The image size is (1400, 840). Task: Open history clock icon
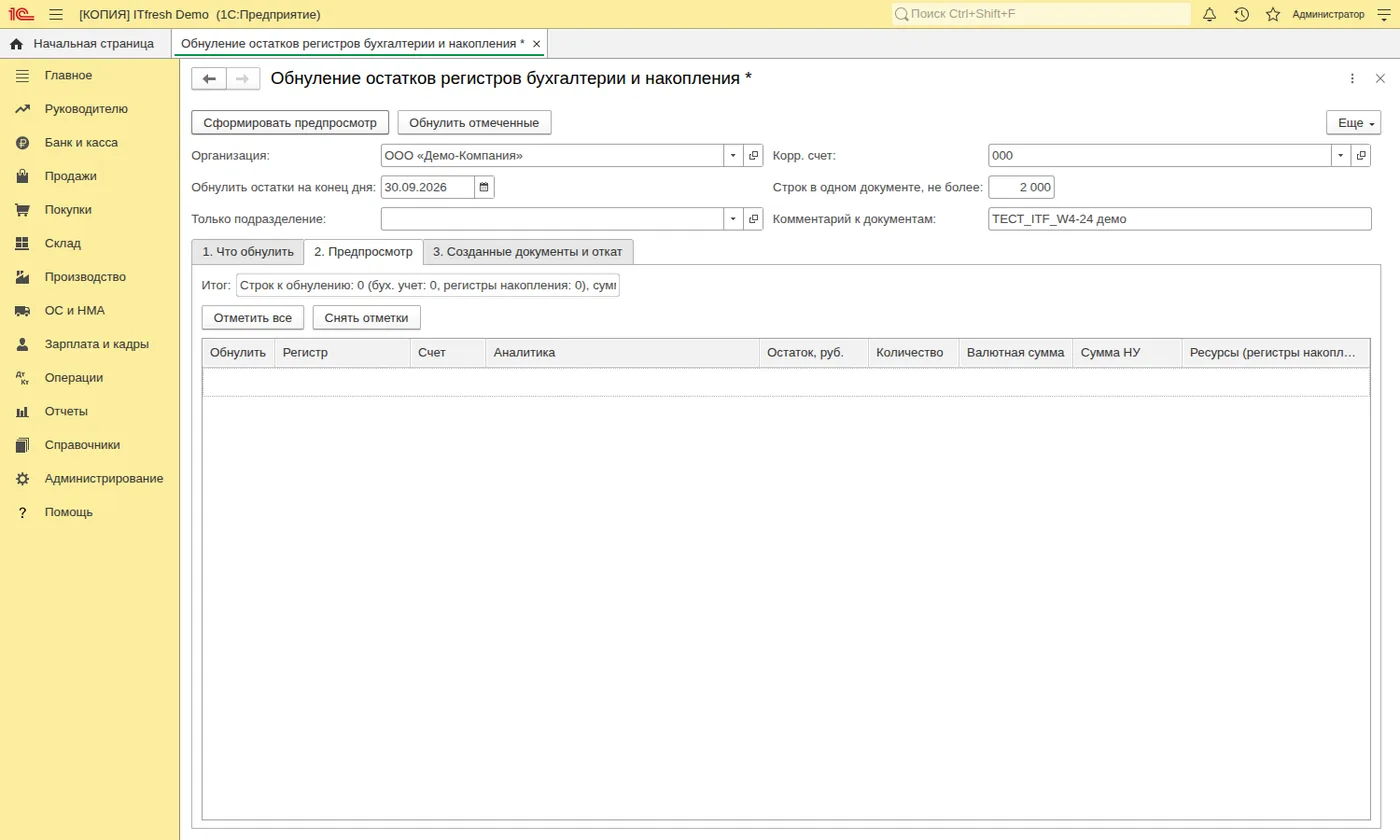point(1241,14)
